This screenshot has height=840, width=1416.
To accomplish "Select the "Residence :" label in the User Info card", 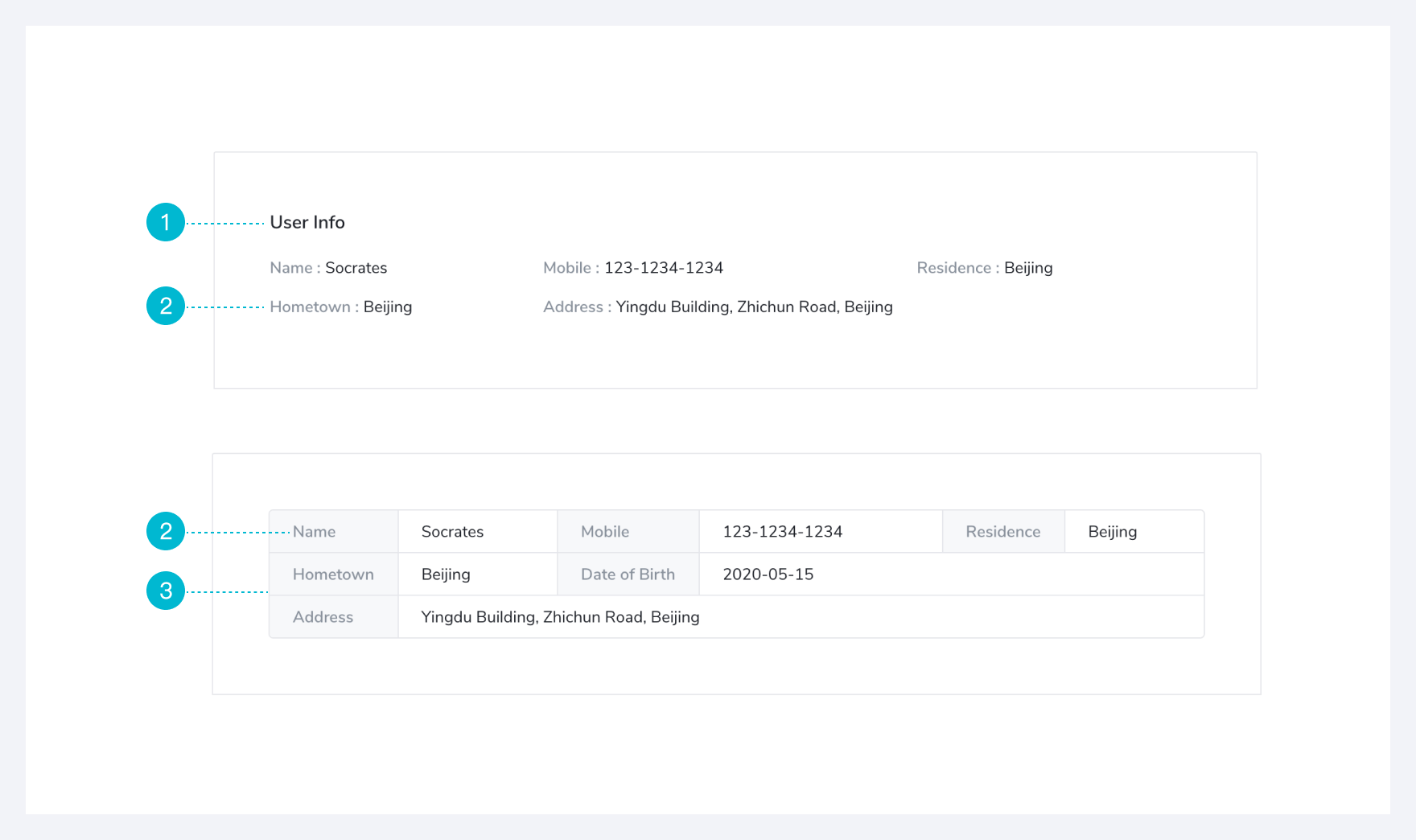I will pos(957,268).
